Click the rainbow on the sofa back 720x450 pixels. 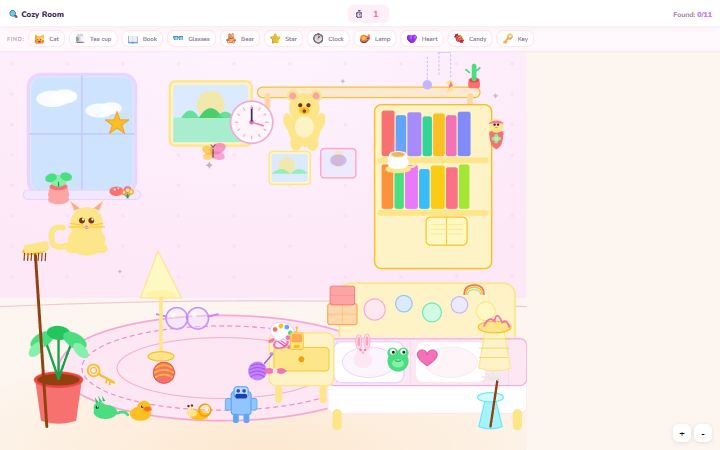coord(474,290)
